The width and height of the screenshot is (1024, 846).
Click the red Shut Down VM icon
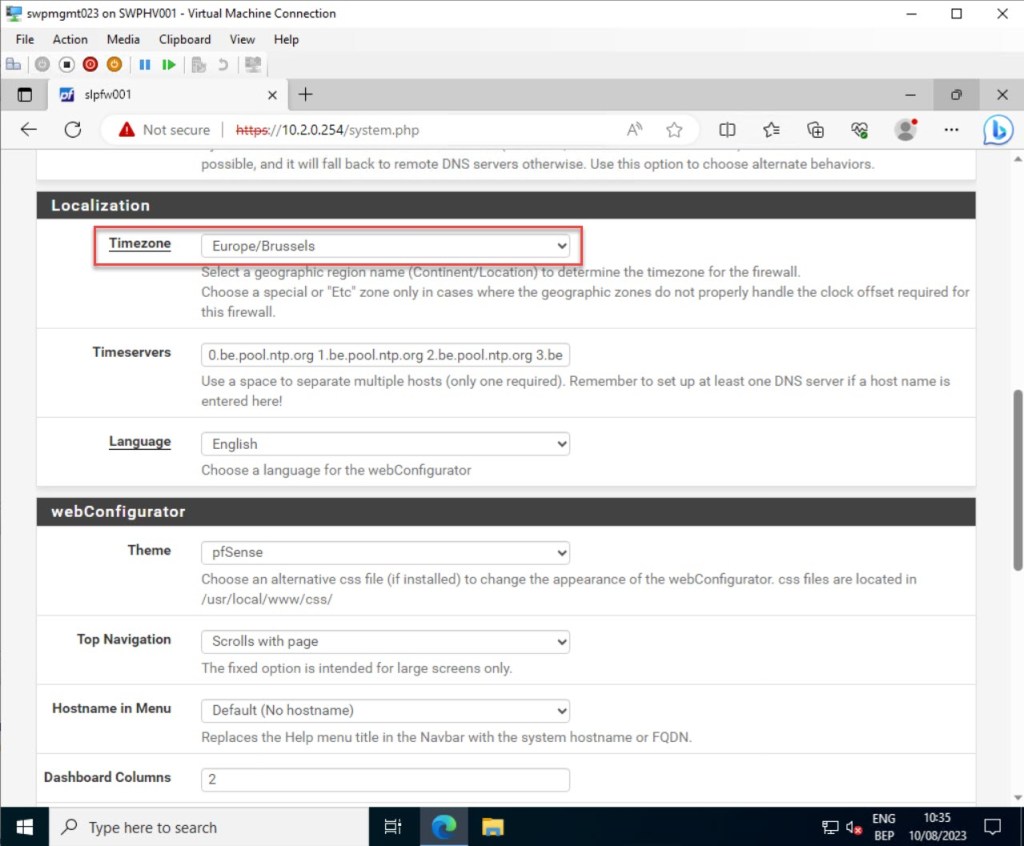[90, 64]
